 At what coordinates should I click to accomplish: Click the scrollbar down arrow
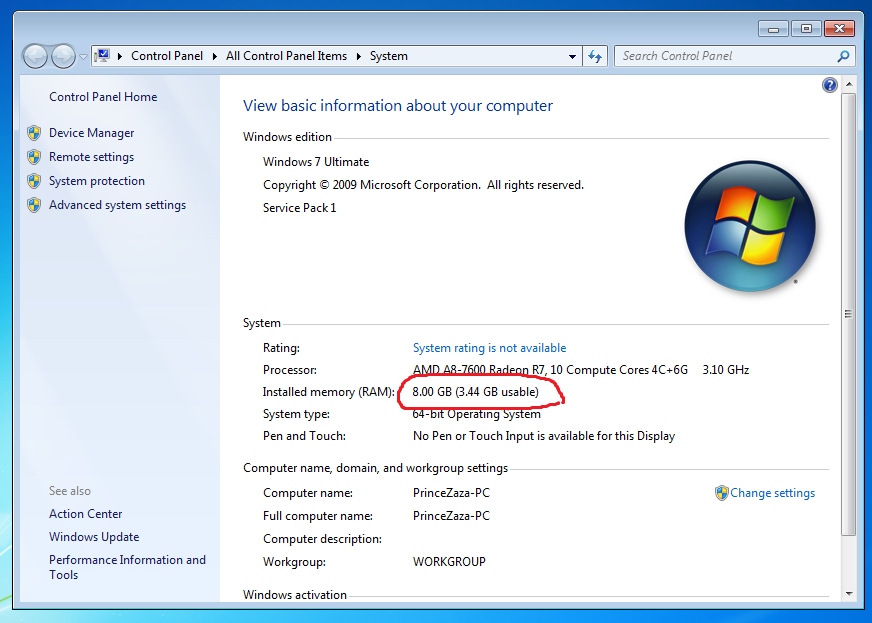[849, 594]
